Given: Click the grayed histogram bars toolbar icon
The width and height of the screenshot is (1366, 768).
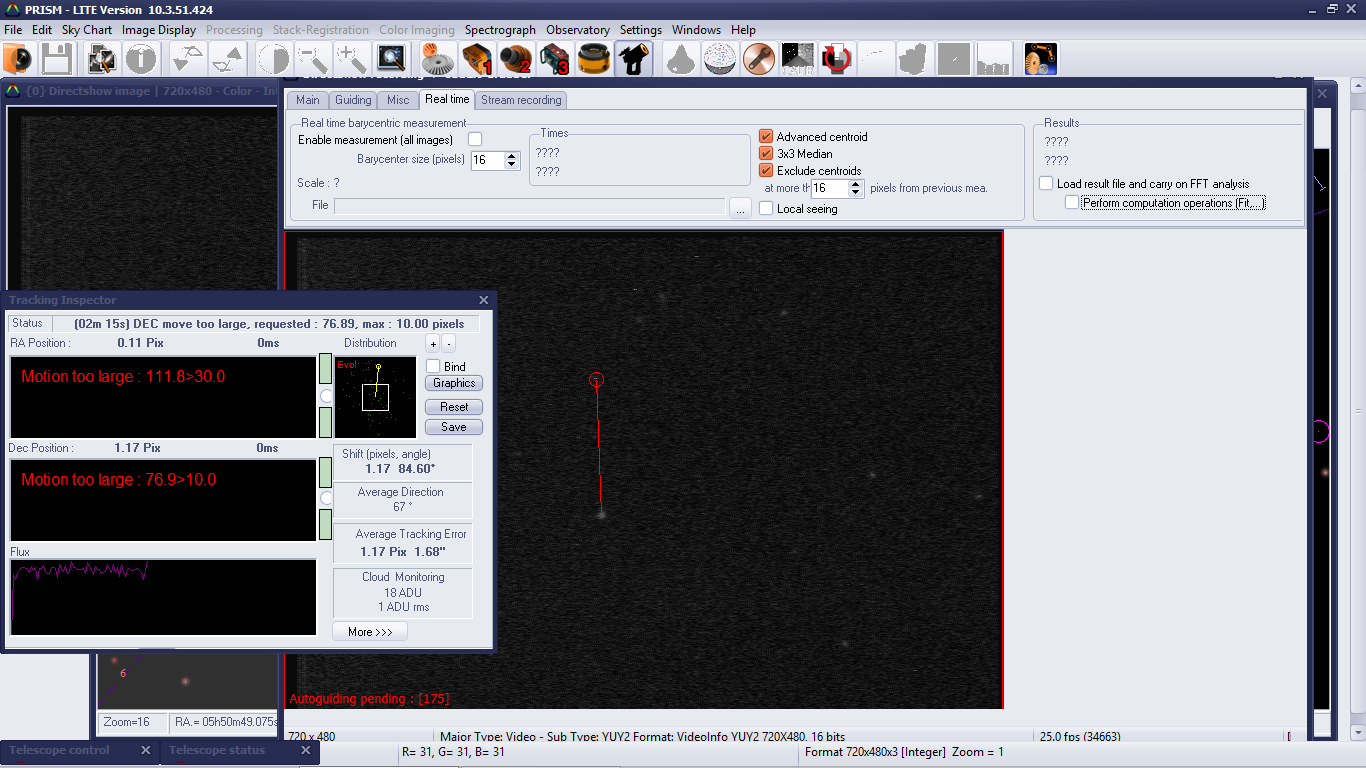Looking at the screenshot, I should (x=994, y=59).
